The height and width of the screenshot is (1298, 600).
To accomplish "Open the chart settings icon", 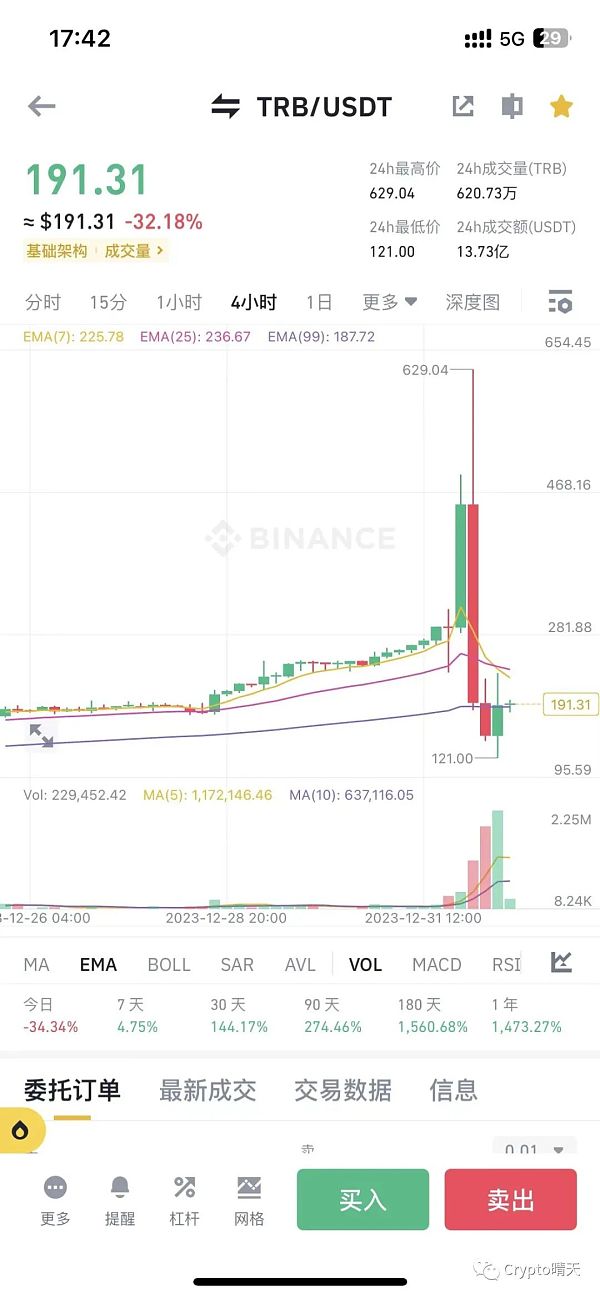I will pos(560,302).
